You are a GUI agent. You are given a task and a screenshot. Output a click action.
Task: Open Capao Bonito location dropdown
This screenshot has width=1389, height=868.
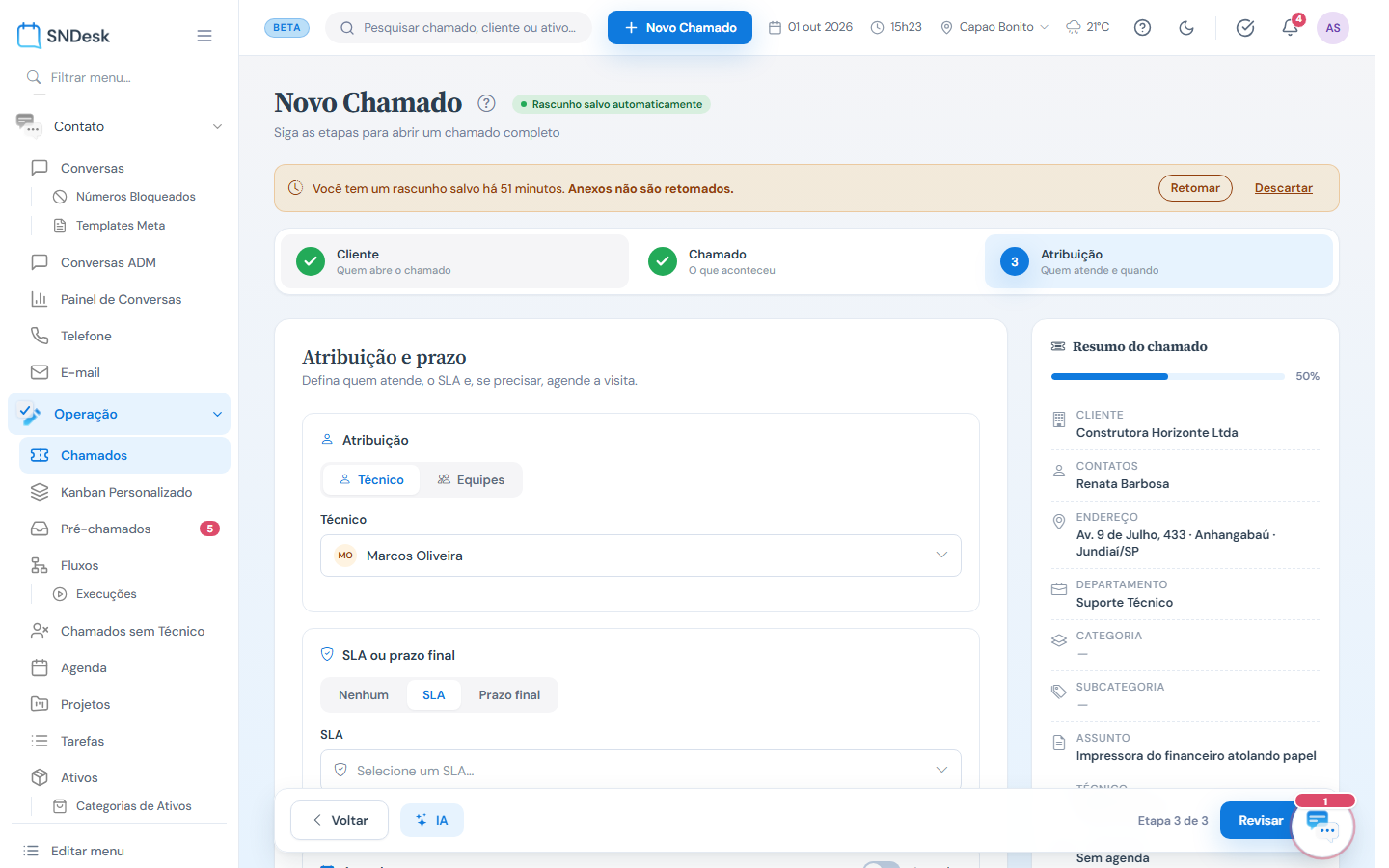[x=994, y=27]
